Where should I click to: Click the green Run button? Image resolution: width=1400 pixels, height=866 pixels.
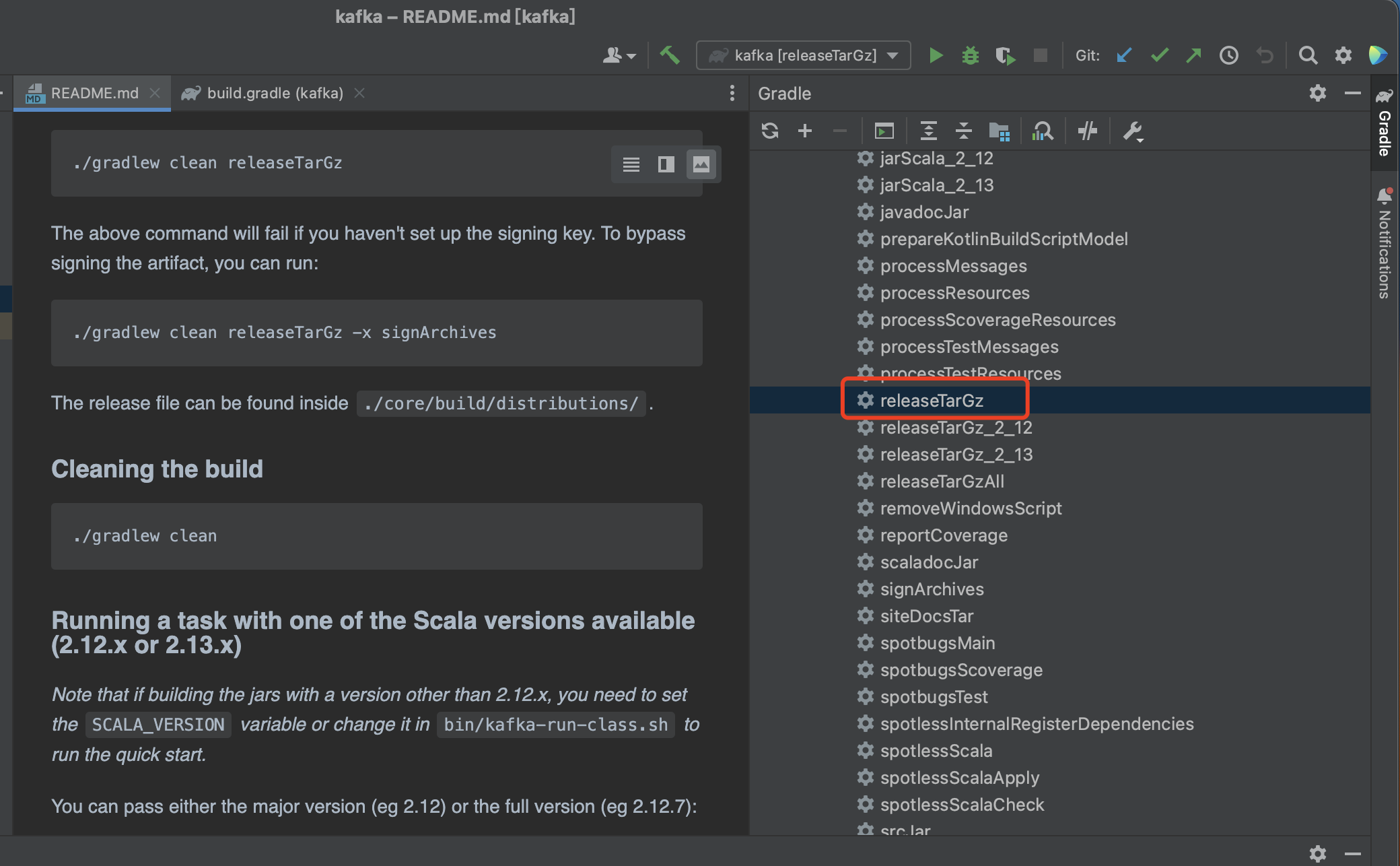[936, 55]
